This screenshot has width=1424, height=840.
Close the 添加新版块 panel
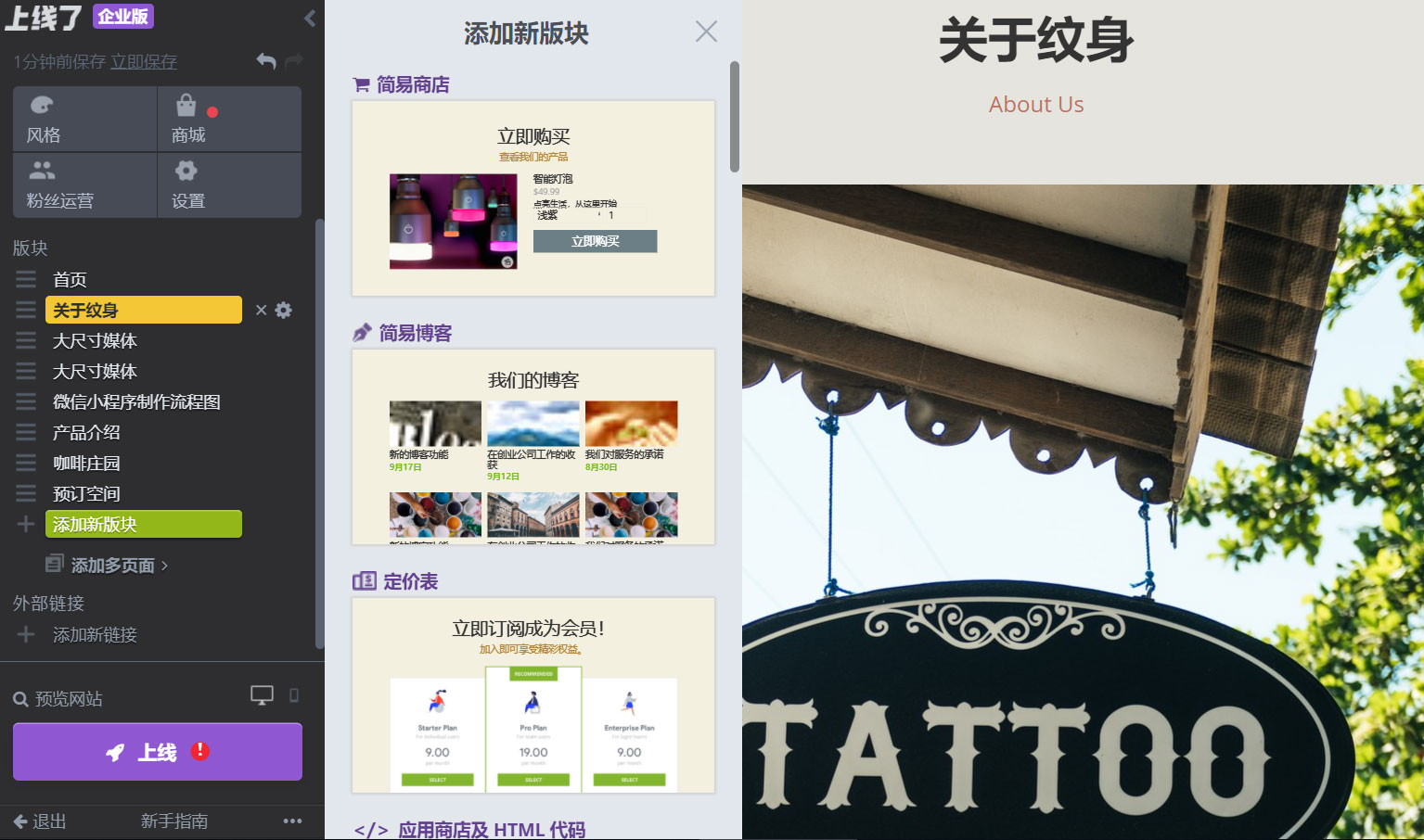pos(706,31)
